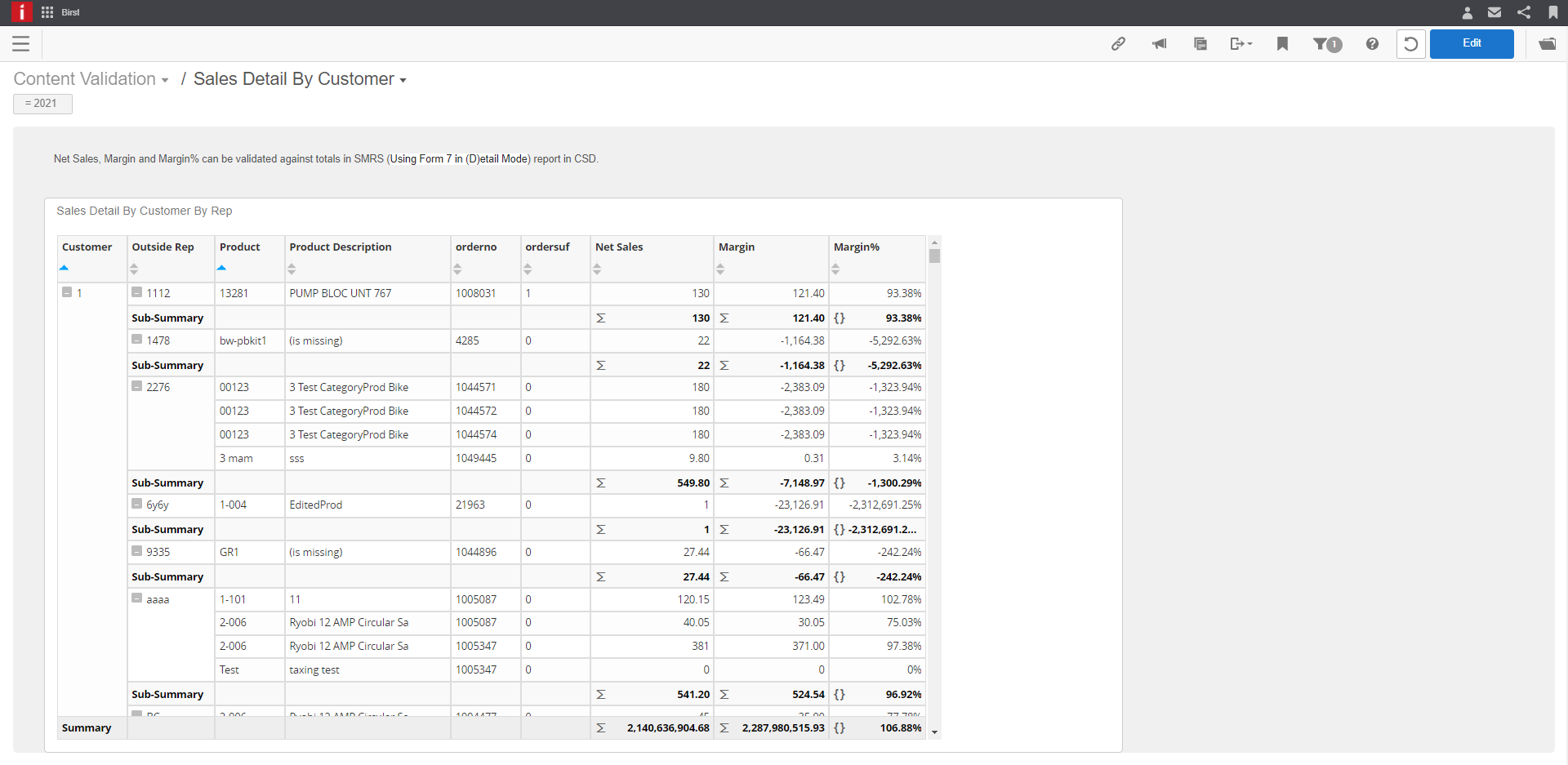Check the checkbox next to customer 1

pos(66,291)
